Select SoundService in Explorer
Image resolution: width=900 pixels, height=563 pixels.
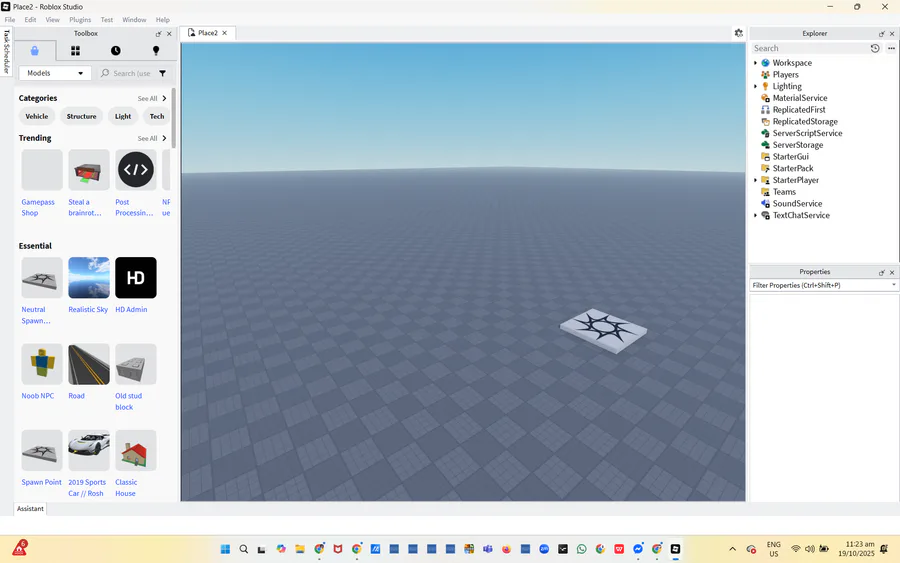(797, 204)
